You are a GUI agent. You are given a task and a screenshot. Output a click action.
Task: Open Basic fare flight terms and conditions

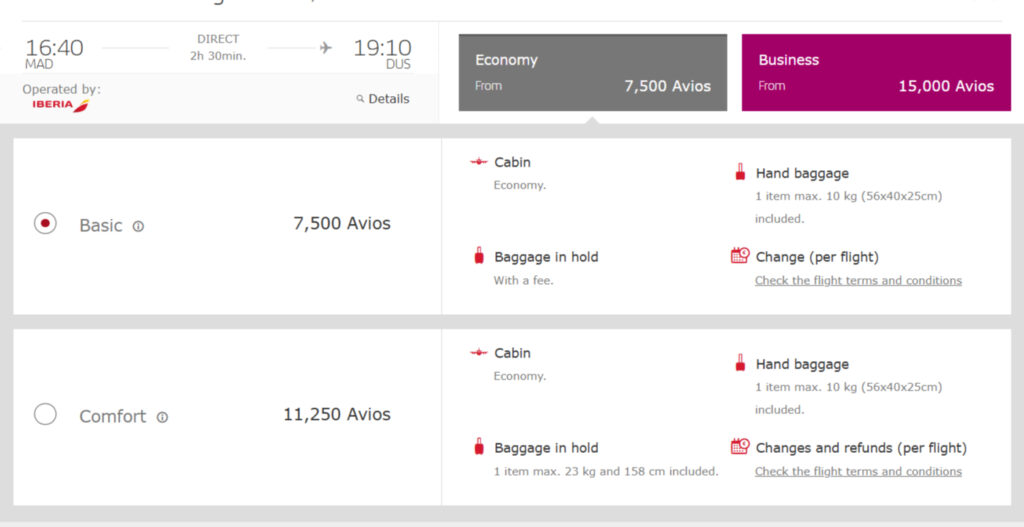tap(858, 281)
